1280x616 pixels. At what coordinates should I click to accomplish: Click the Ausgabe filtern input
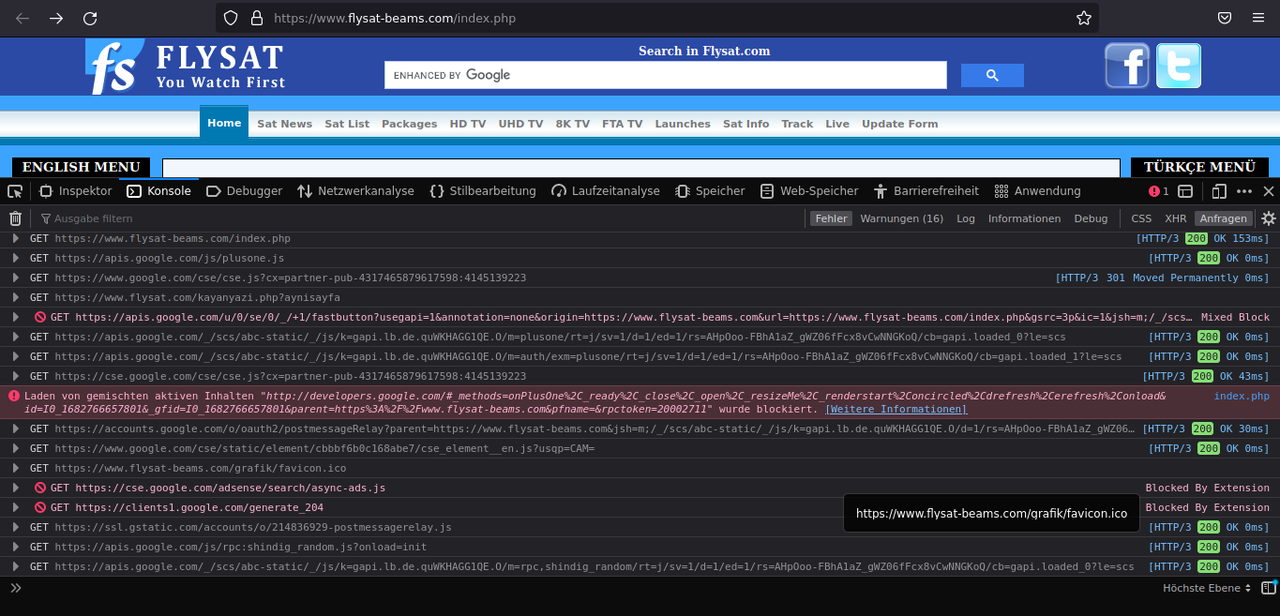[420, 218]
